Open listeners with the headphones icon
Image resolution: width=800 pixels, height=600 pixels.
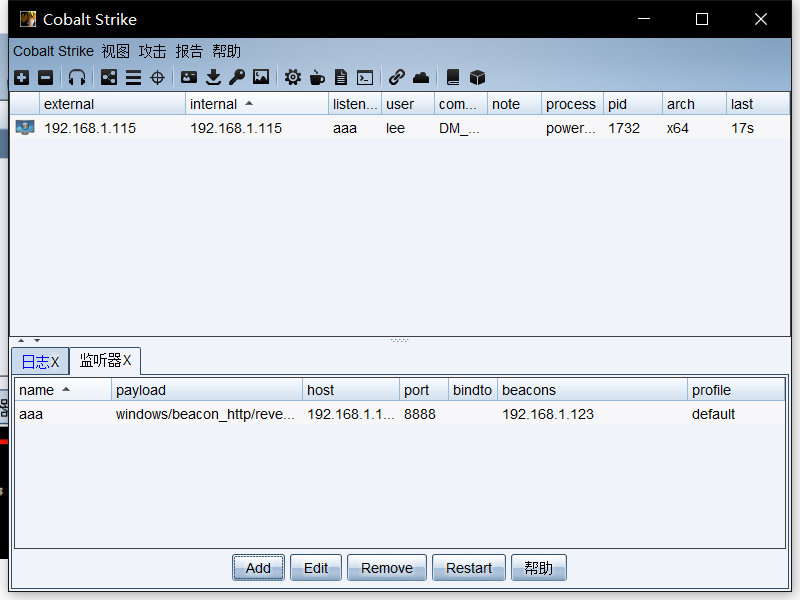[77, 78]
